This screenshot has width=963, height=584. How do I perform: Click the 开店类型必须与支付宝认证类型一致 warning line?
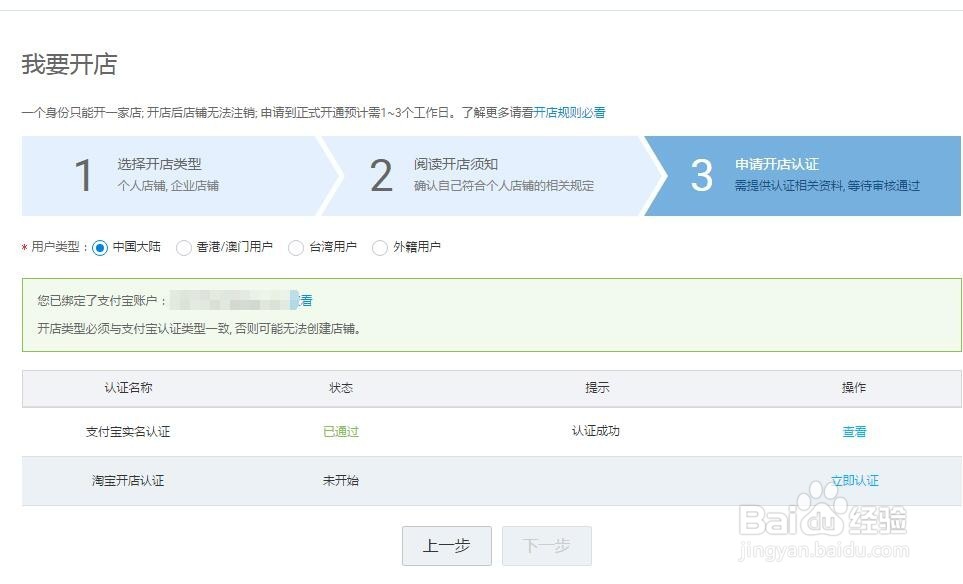click(x=199, y=329)
